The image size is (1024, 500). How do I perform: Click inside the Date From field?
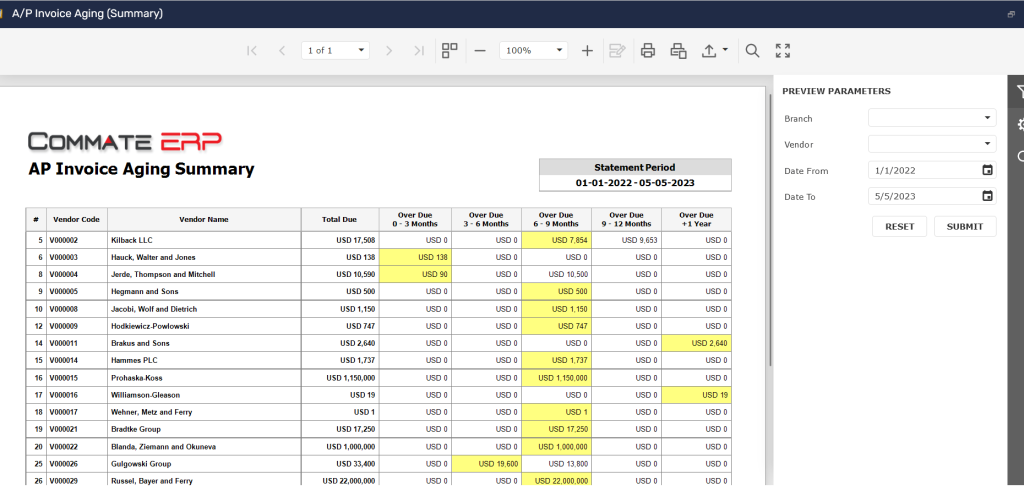point(920,170)
